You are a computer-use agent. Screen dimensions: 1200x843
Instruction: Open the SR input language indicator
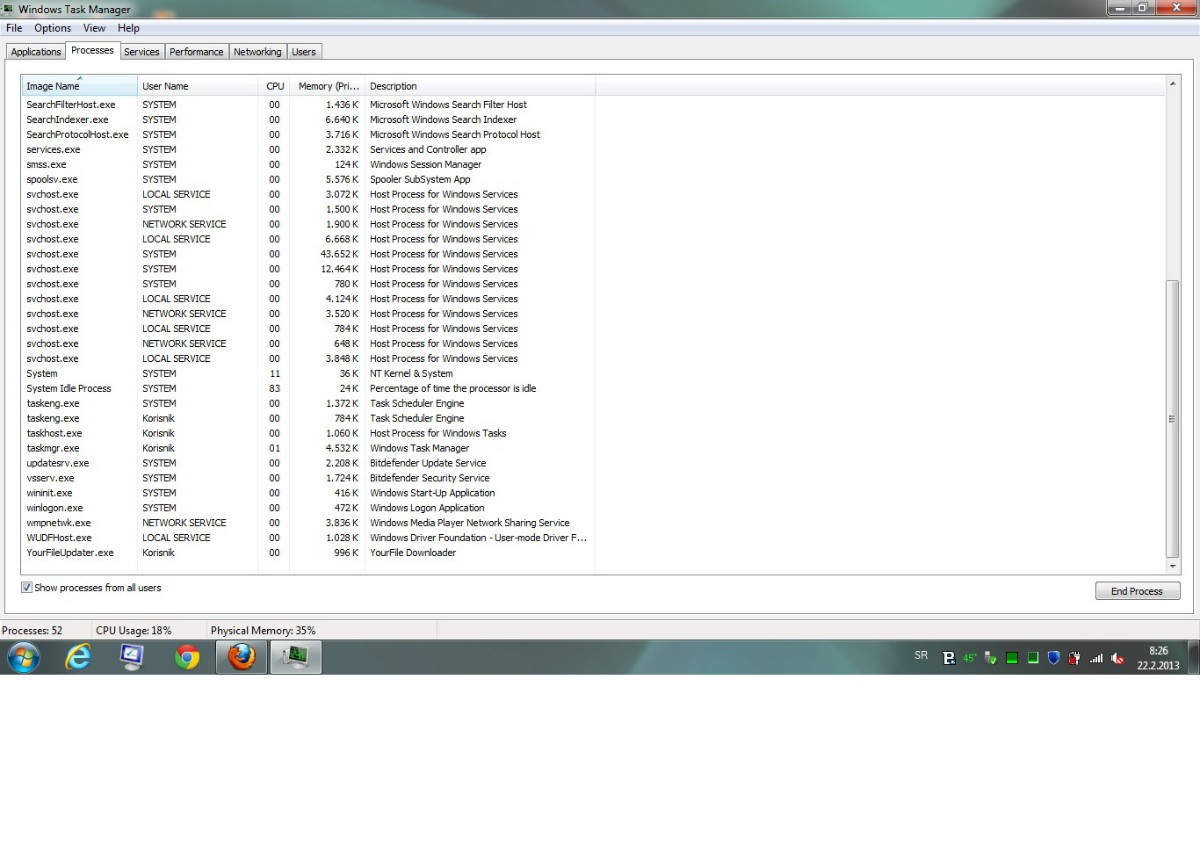(x=921, y=656)
